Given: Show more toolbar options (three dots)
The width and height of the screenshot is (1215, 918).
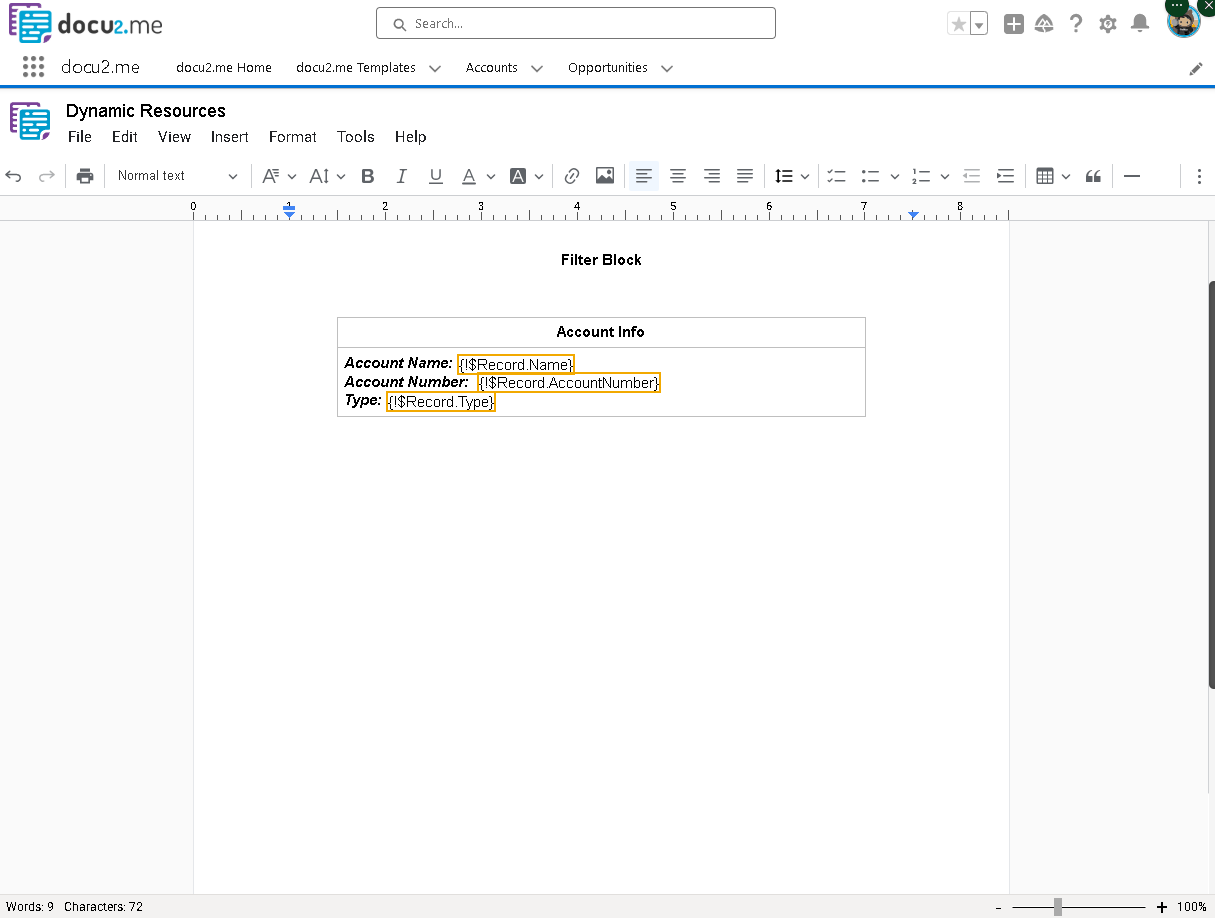Looking at the screenshot, I should (1199, 176).
